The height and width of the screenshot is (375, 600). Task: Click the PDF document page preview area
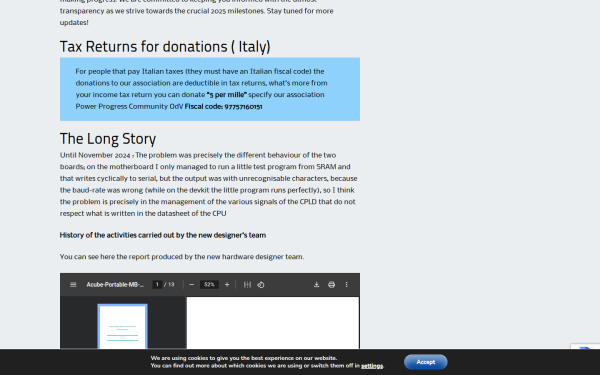point(273,323)
